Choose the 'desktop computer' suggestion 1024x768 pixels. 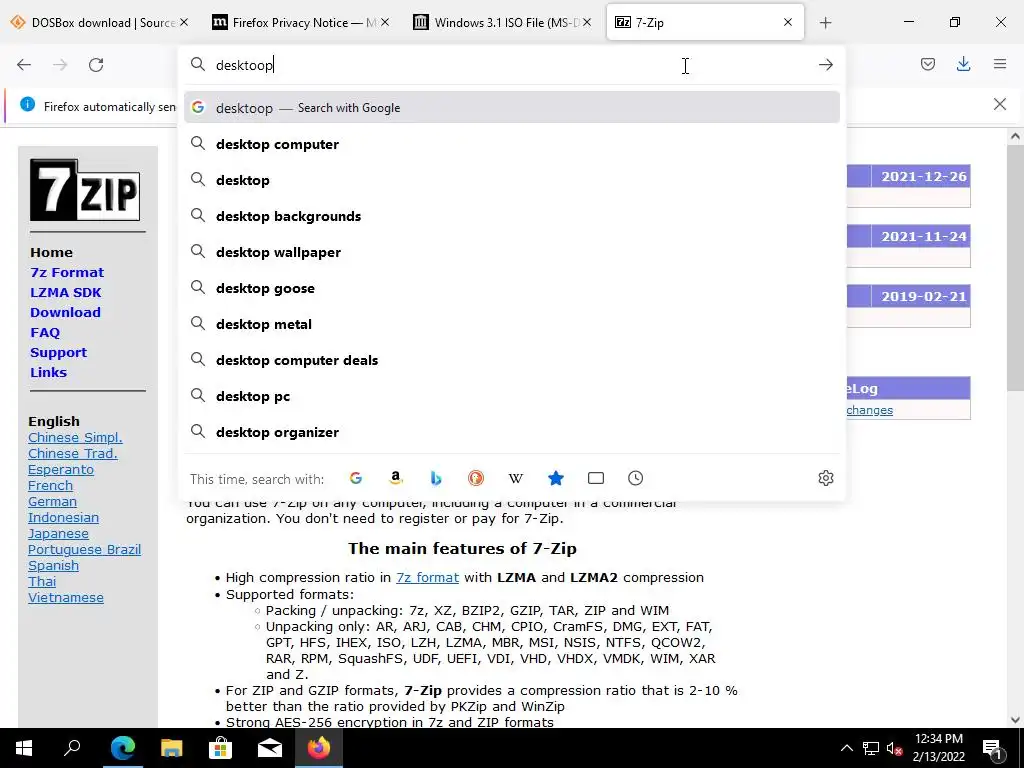tap(512, 144)
